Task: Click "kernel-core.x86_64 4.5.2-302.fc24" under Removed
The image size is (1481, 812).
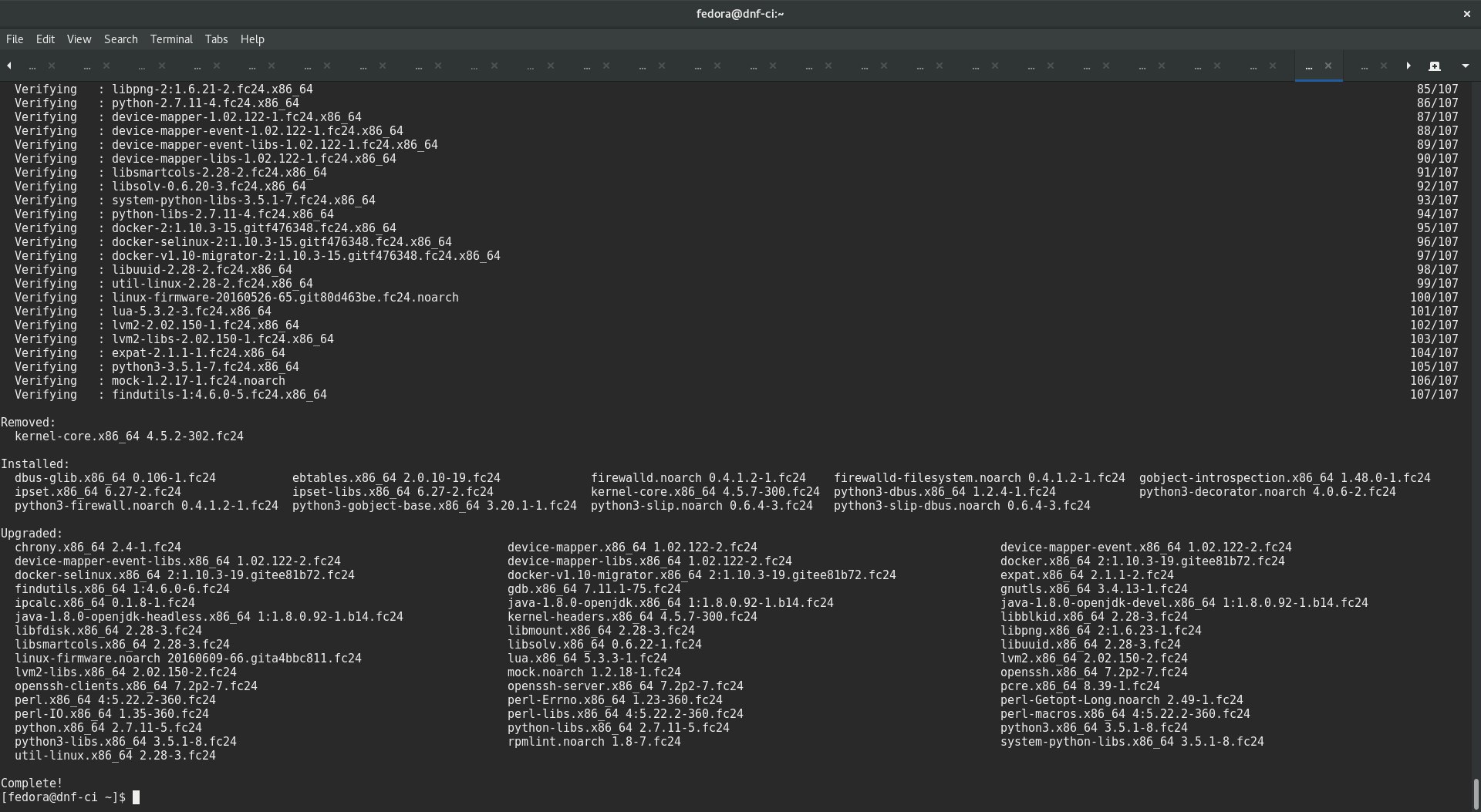Action: click(129, 436)
